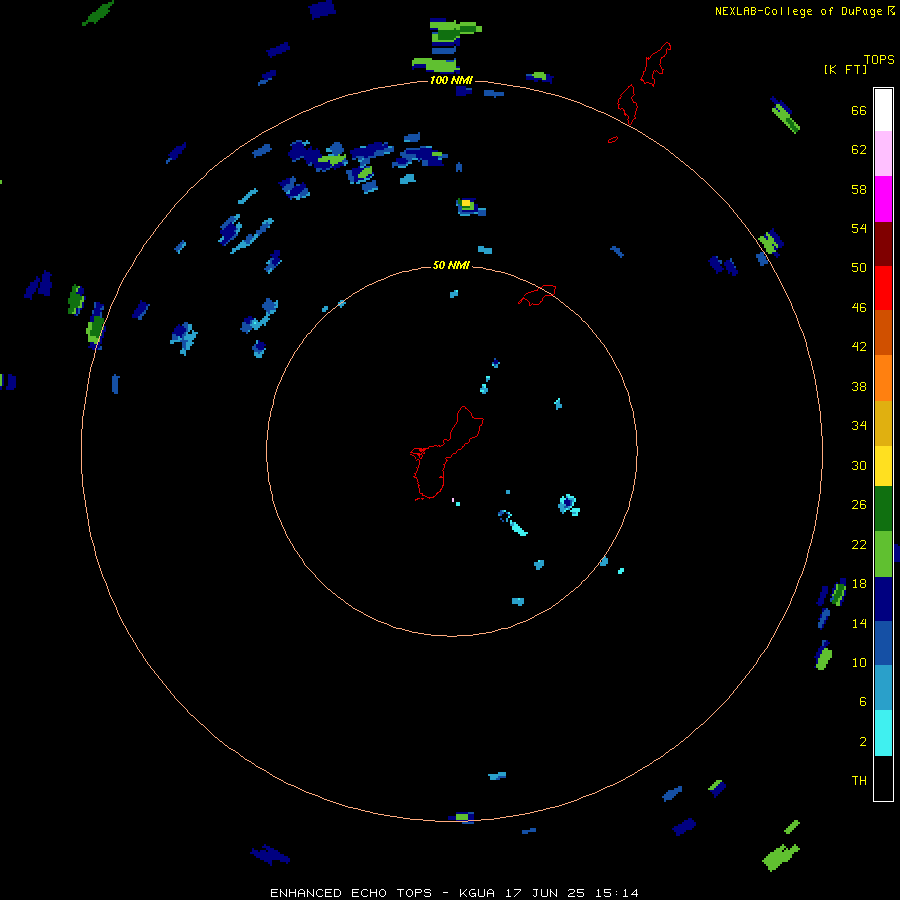Click the legend value 26
The height and width of the screenshot is (900, 900).
click(859, 505)
